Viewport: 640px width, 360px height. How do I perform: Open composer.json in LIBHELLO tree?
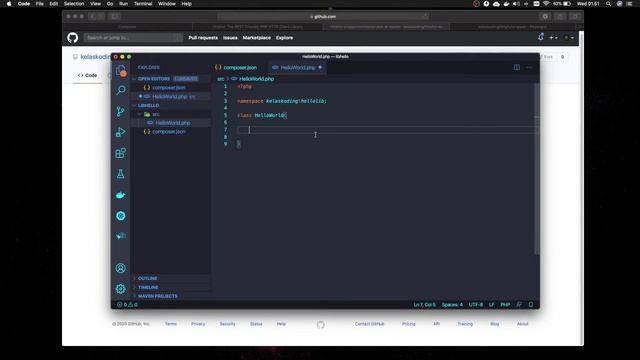click(169, 131)
